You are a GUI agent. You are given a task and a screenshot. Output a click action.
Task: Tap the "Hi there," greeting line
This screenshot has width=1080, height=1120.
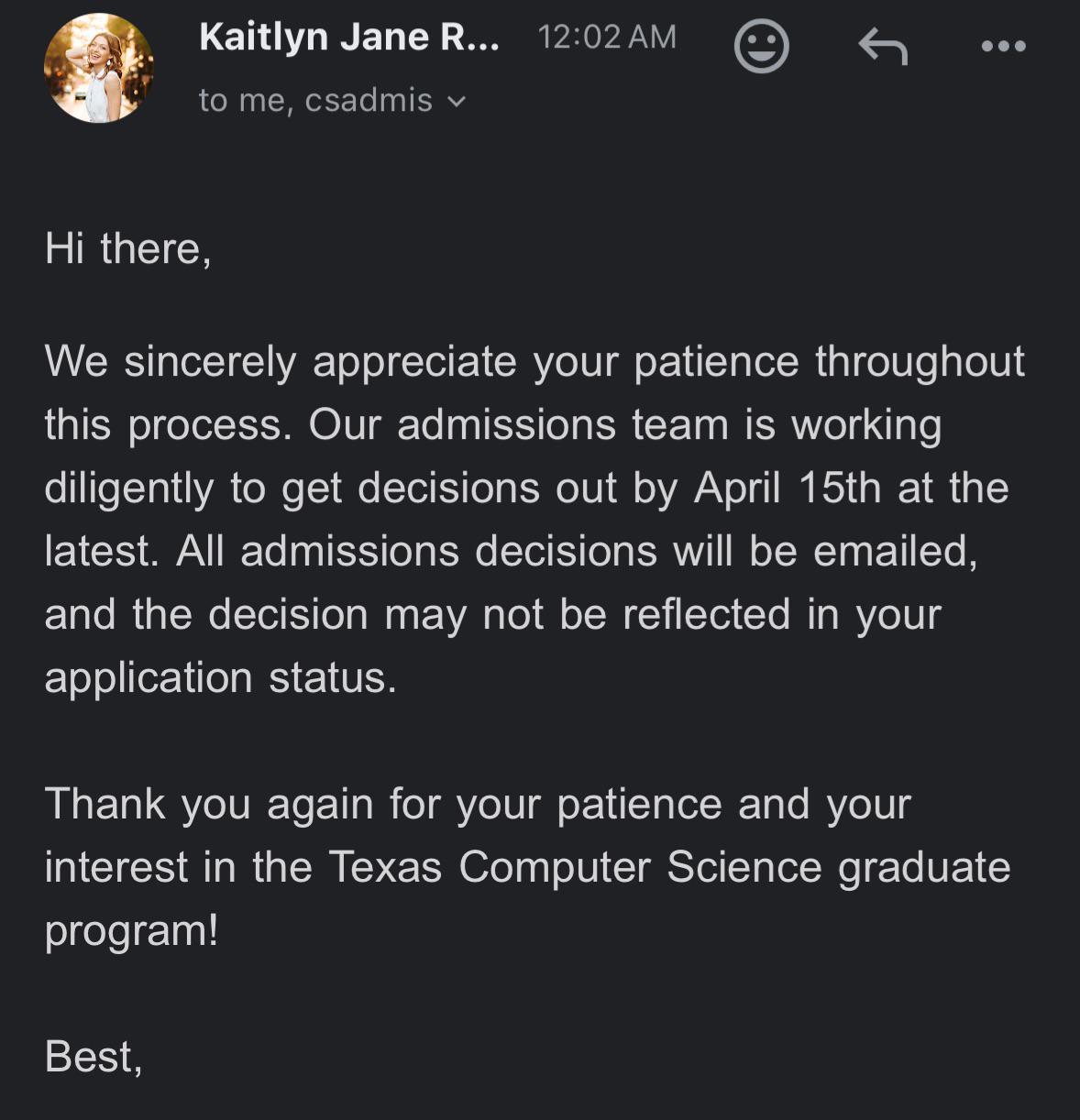coord(128,249)
